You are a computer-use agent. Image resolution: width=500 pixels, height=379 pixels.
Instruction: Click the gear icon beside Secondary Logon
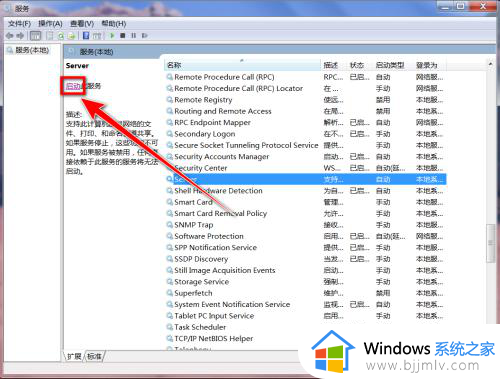pos(170,134)
